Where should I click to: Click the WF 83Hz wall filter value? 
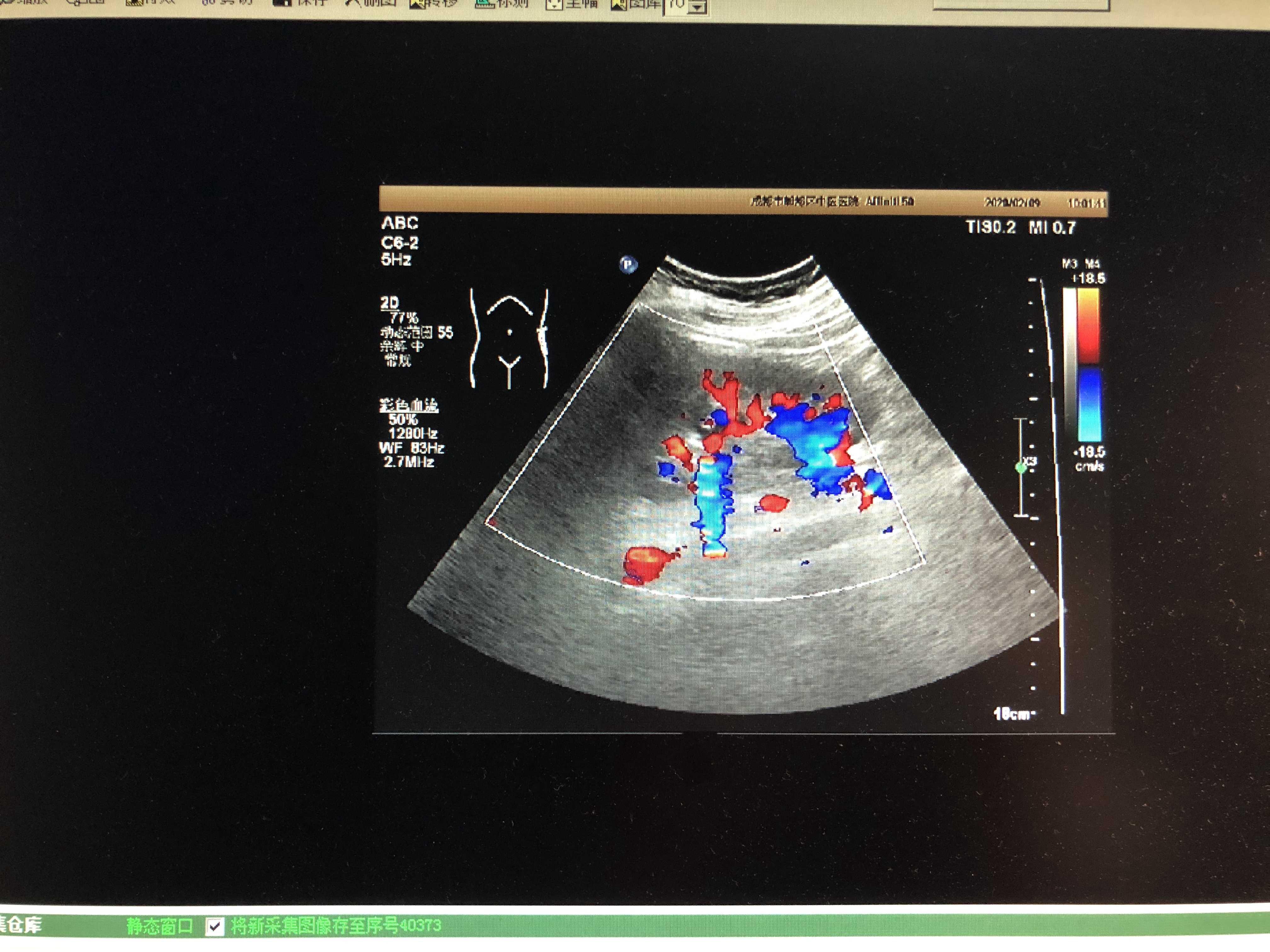[412, 448]
